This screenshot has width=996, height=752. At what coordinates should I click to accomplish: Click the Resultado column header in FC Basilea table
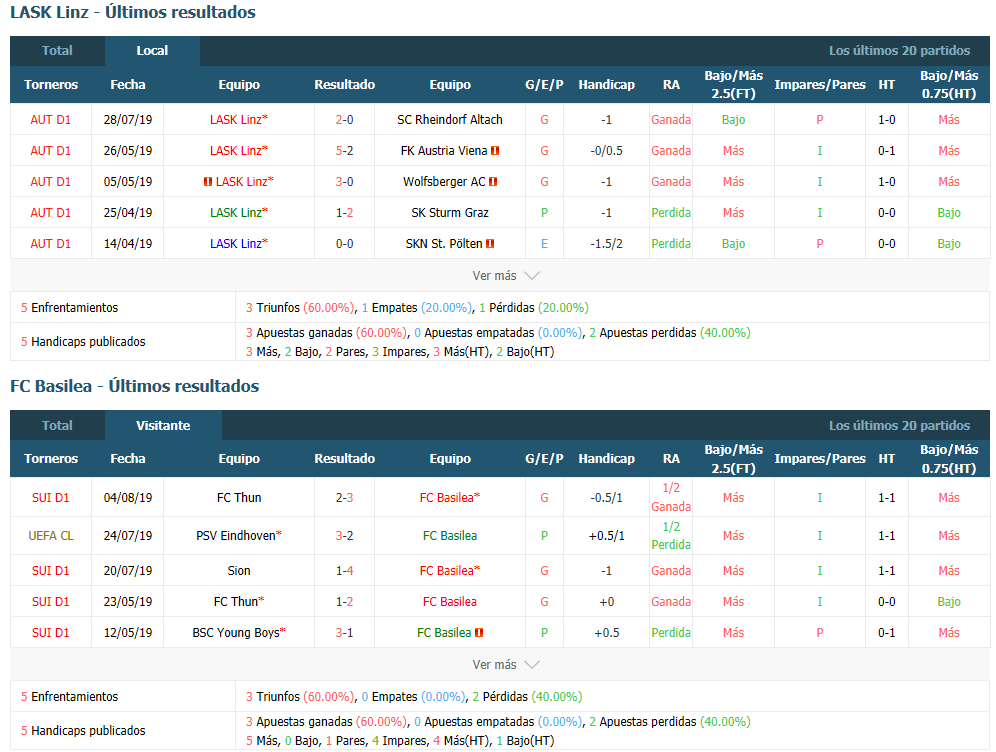tap(344, 459)
